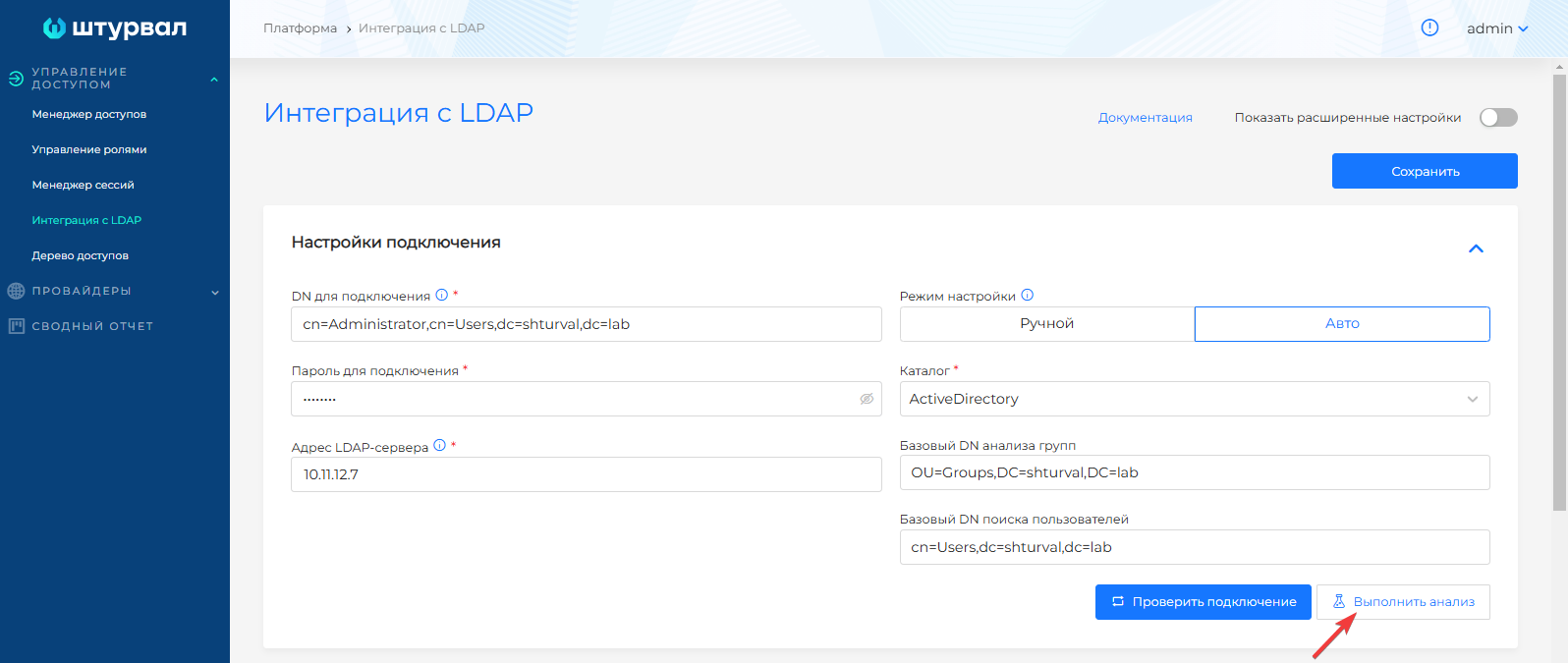Screen dimensions: 1568x663
Task: Click the Базовый DN анализа групп field
Action: pyautogui.click(x=1194, y=472)
